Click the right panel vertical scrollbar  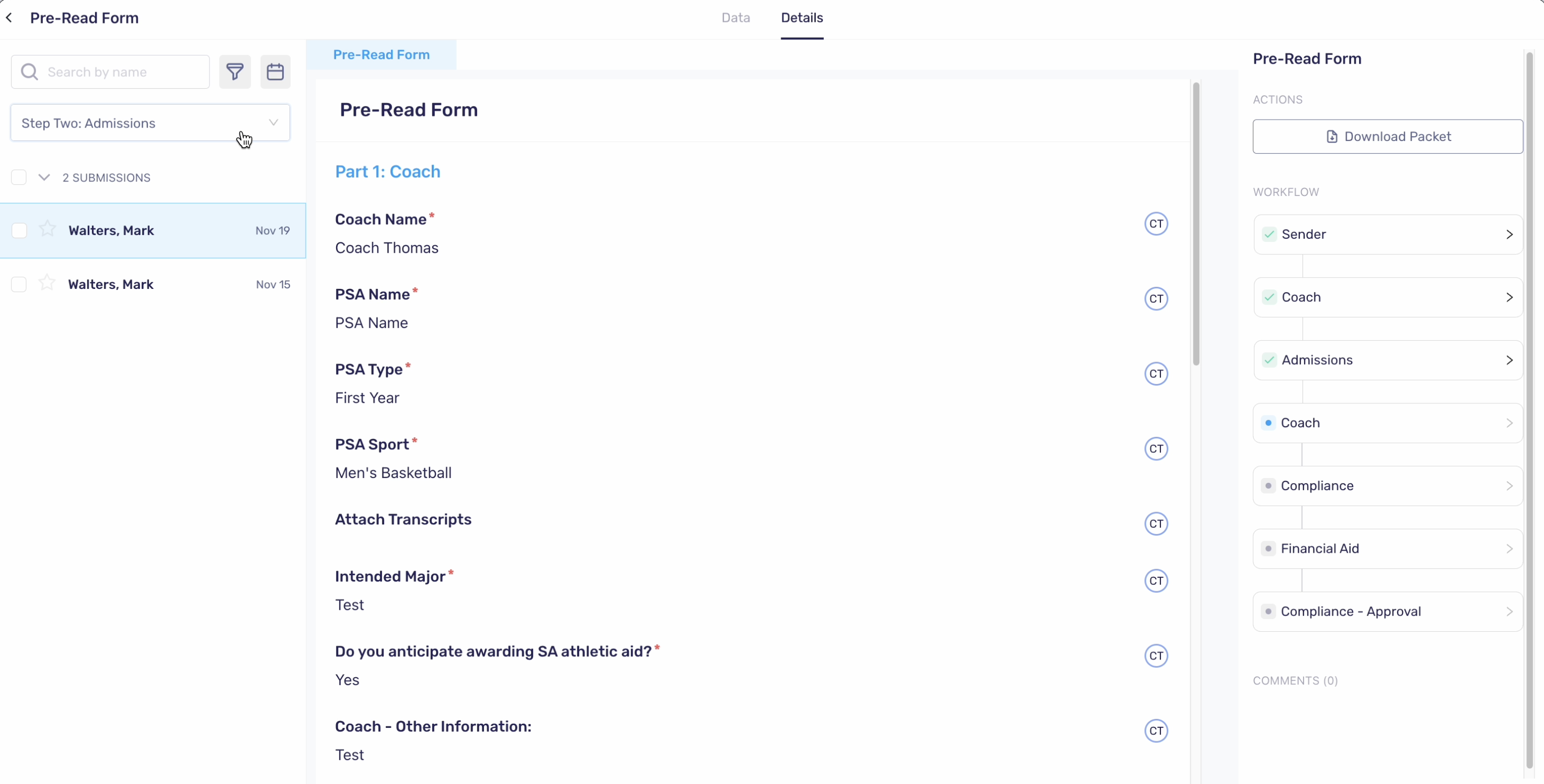pos(1530,410)
